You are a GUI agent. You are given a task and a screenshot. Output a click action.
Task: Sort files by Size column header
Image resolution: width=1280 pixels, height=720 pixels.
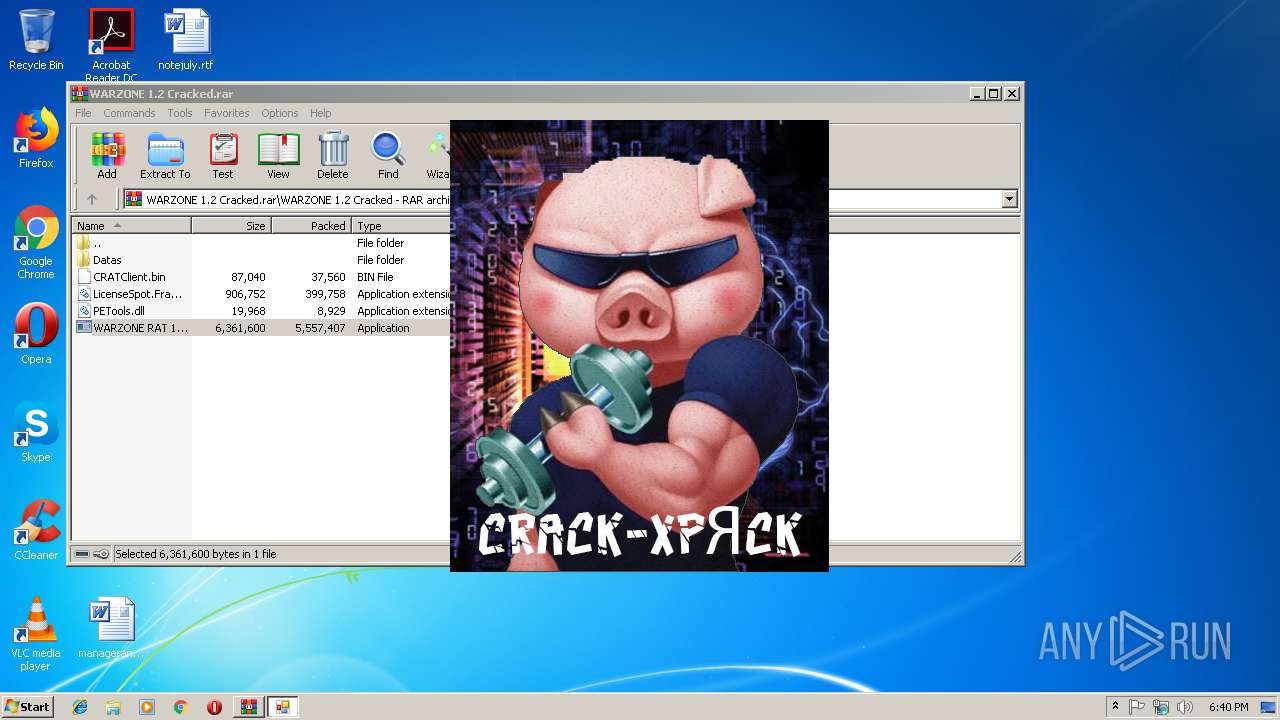coord(231,226)
